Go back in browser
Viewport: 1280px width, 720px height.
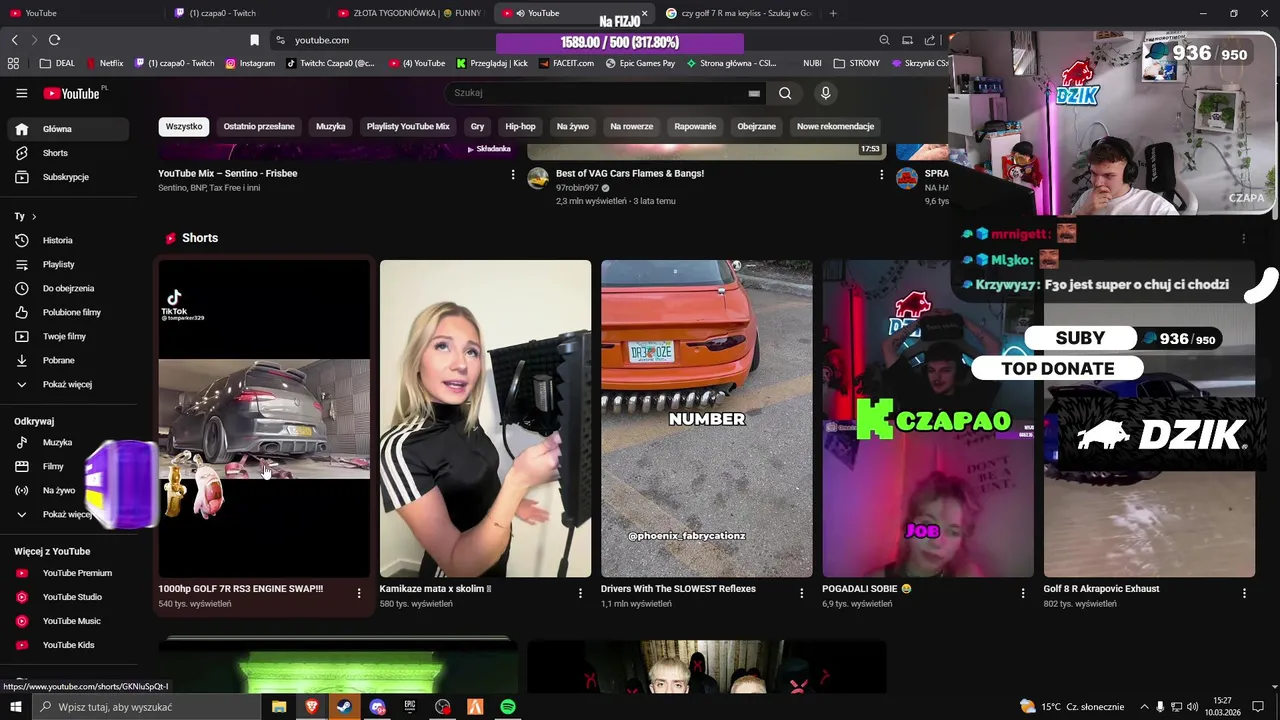click(14, 40)
